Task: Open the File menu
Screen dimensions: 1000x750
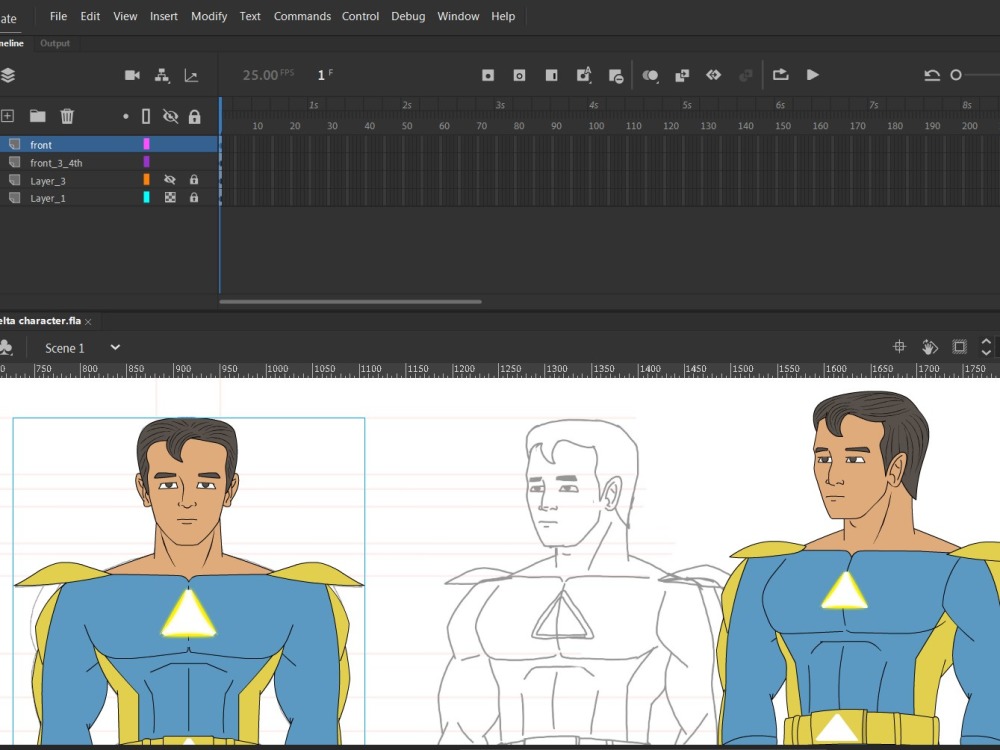Action: (x=58, y=16)
